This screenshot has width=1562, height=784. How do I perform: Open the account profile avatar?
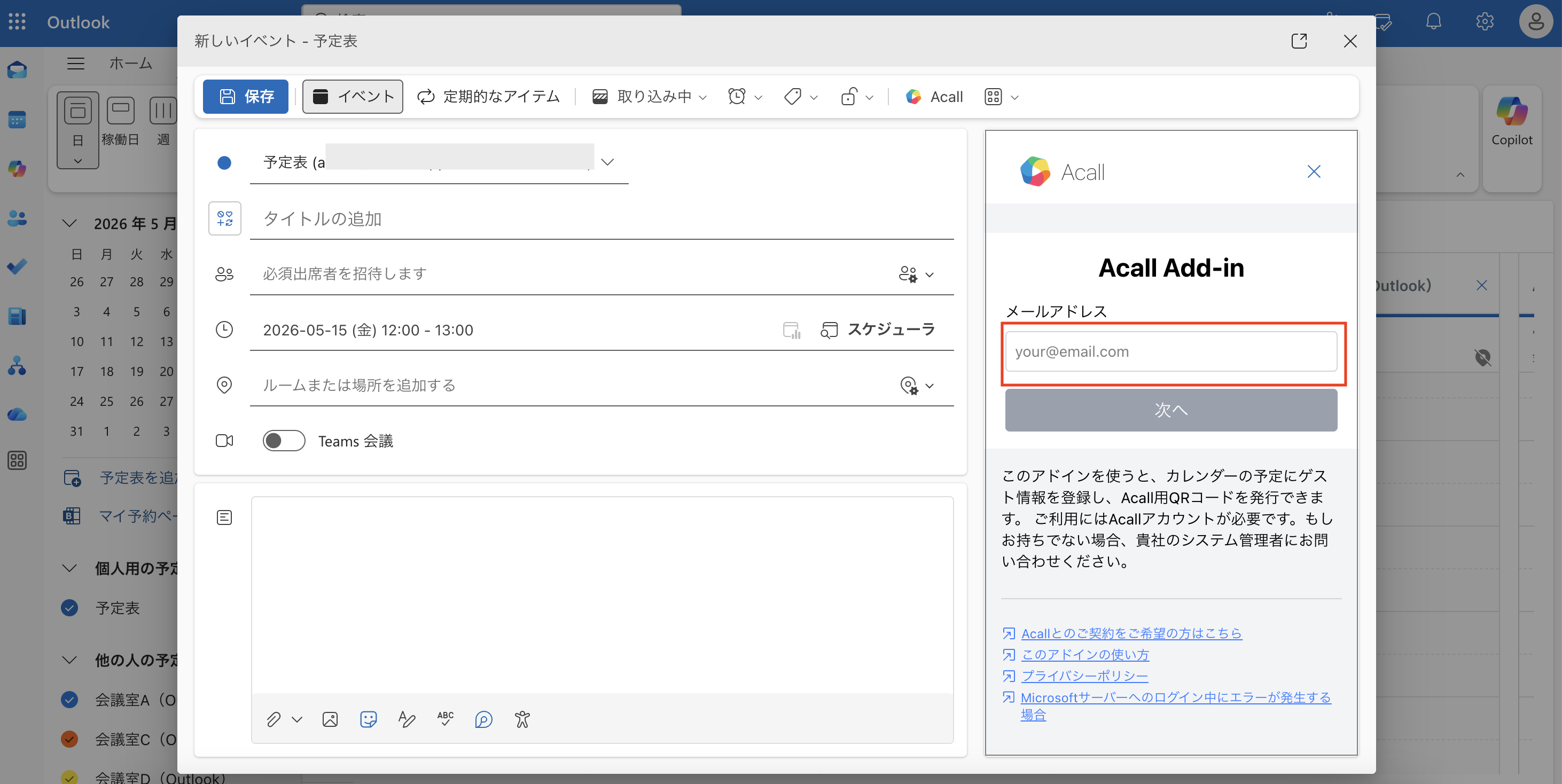[x=1535, y=22]
